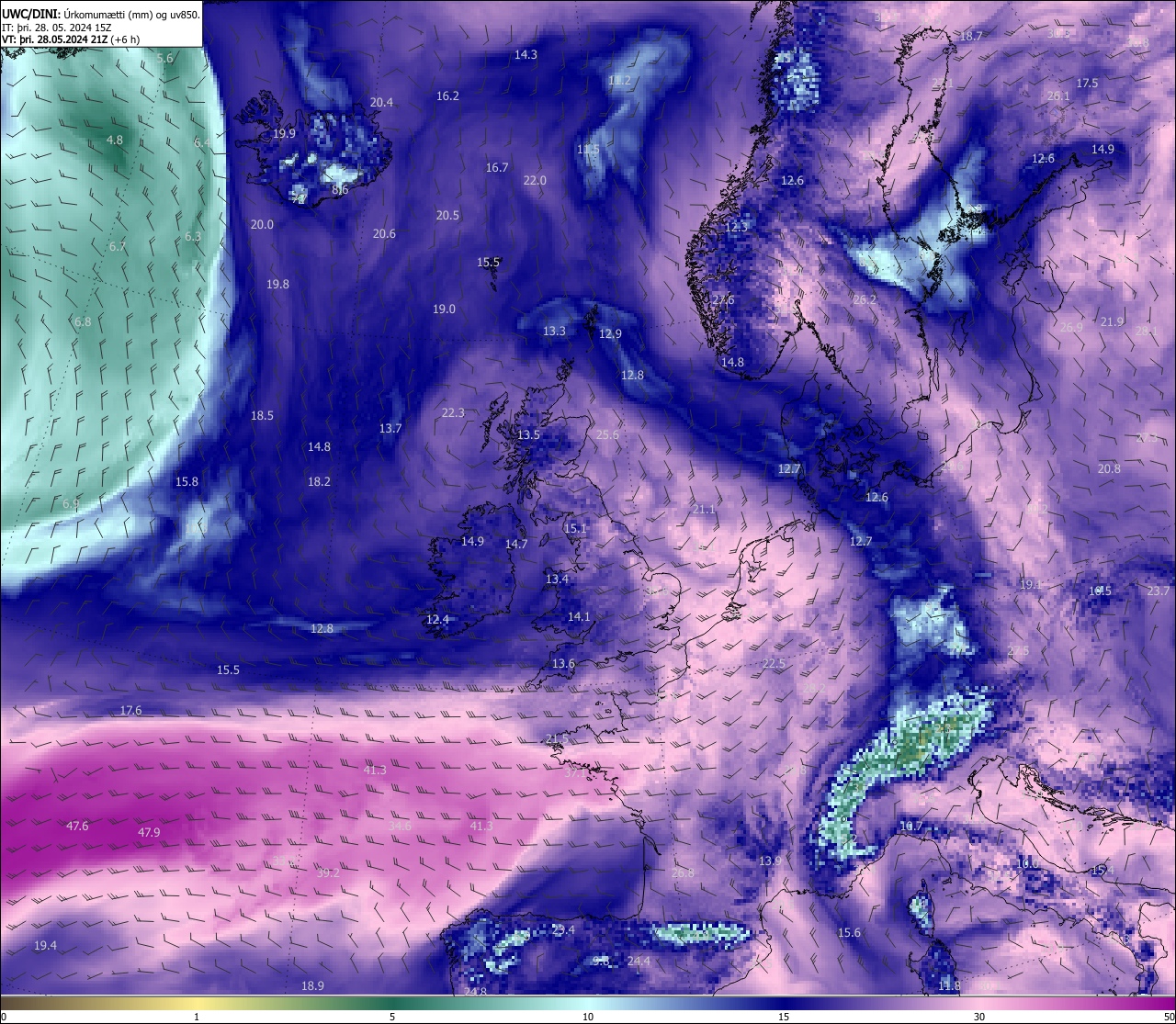Click the 24.4 value over Spain

coord(639,961)
